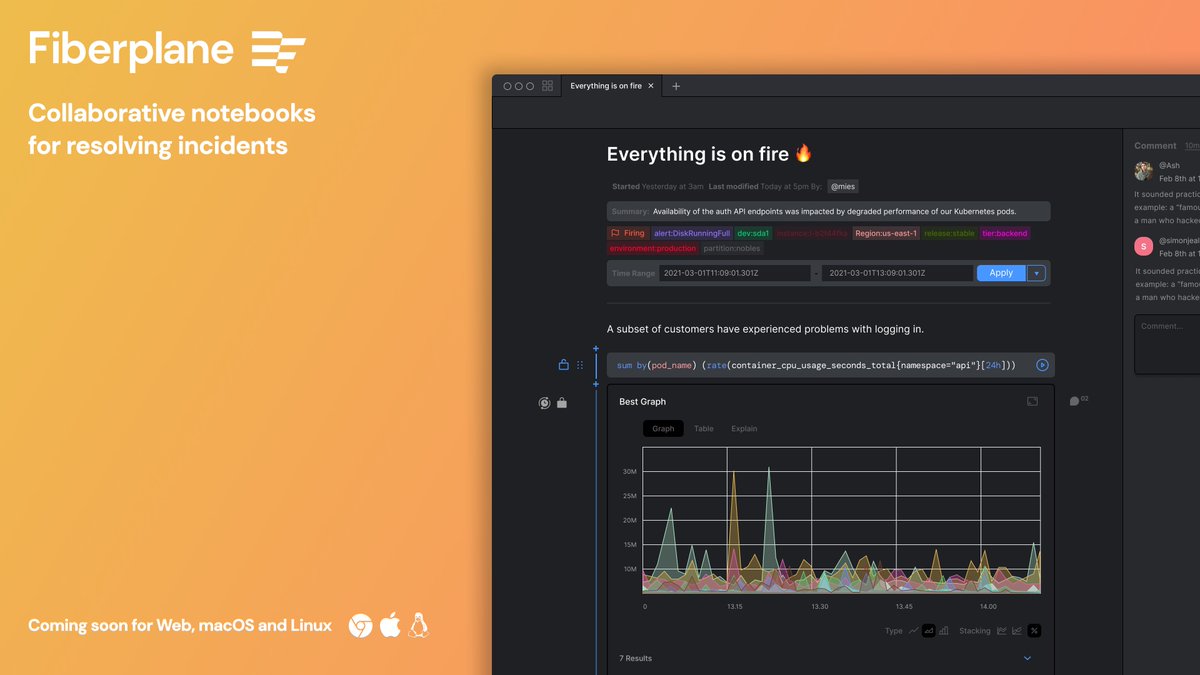
Task: Apply the selected time range
Action: tap(1001, 273)
